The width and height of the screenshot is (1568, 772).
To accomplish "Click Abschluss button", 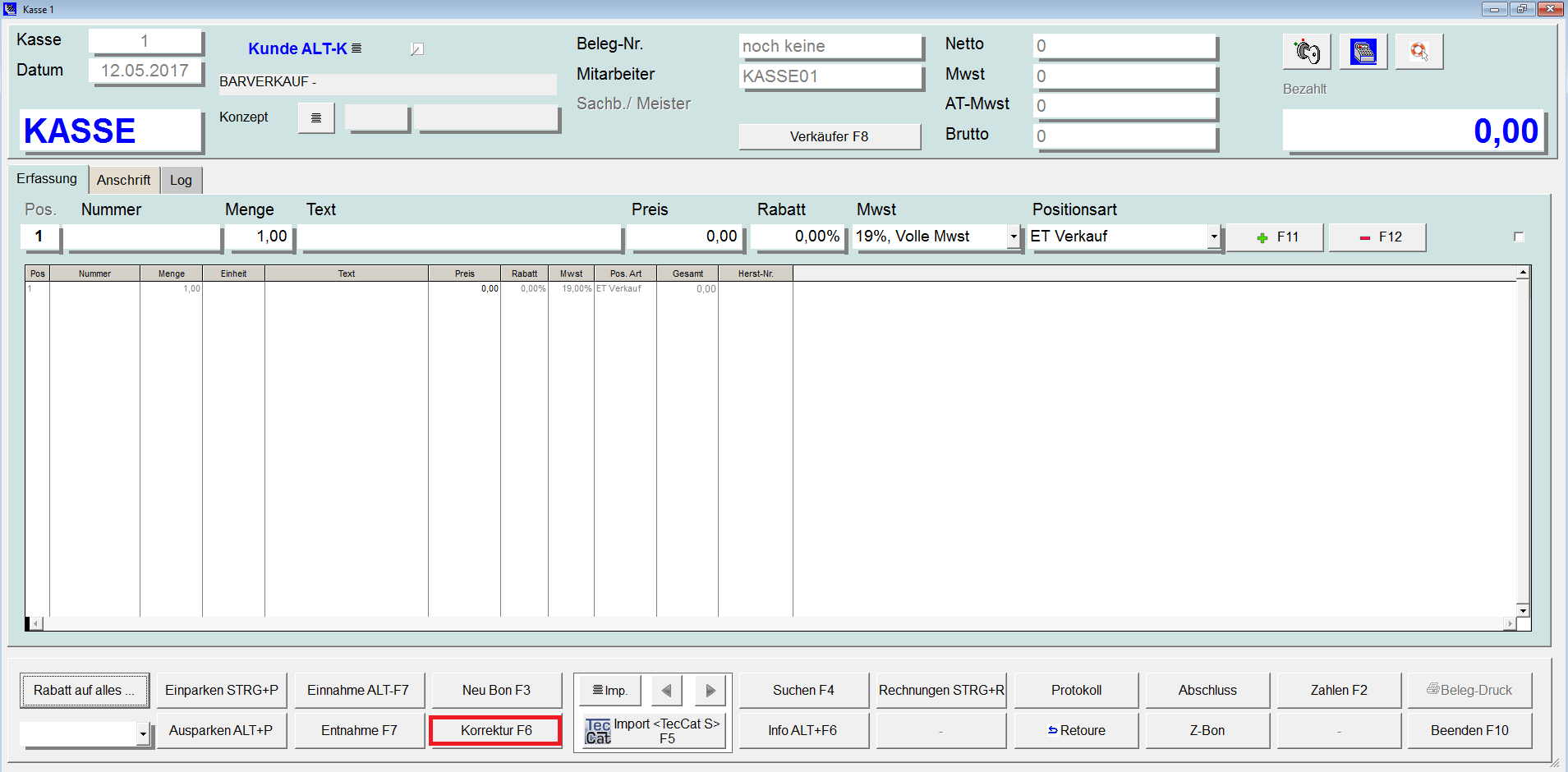I will click(1207, 691).
